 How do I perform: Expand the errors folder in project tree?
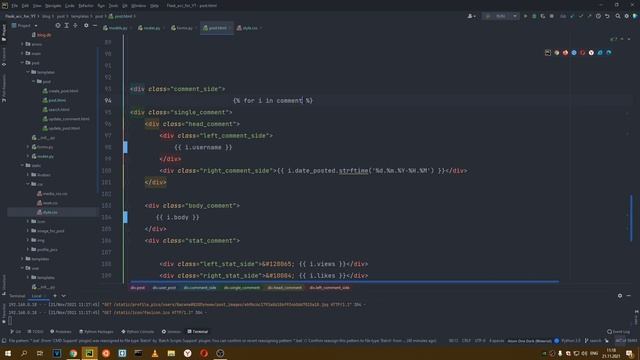(x=22, y=44)
